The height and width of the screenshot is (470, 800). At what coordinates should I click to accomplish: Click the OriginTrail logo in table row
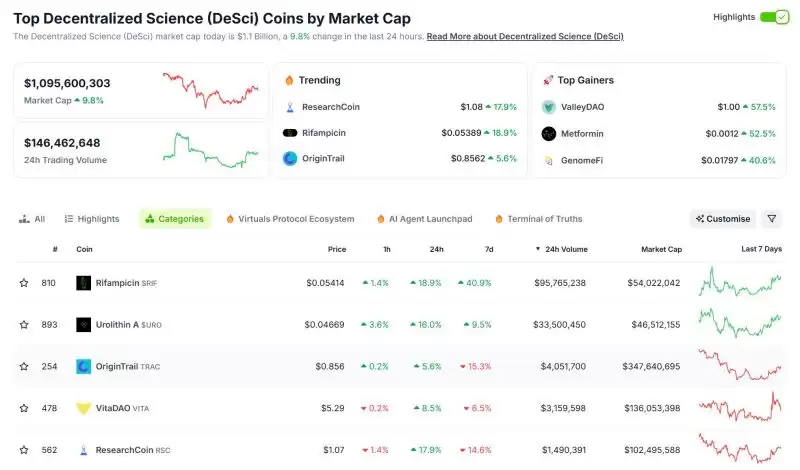[x=83, y=367]
